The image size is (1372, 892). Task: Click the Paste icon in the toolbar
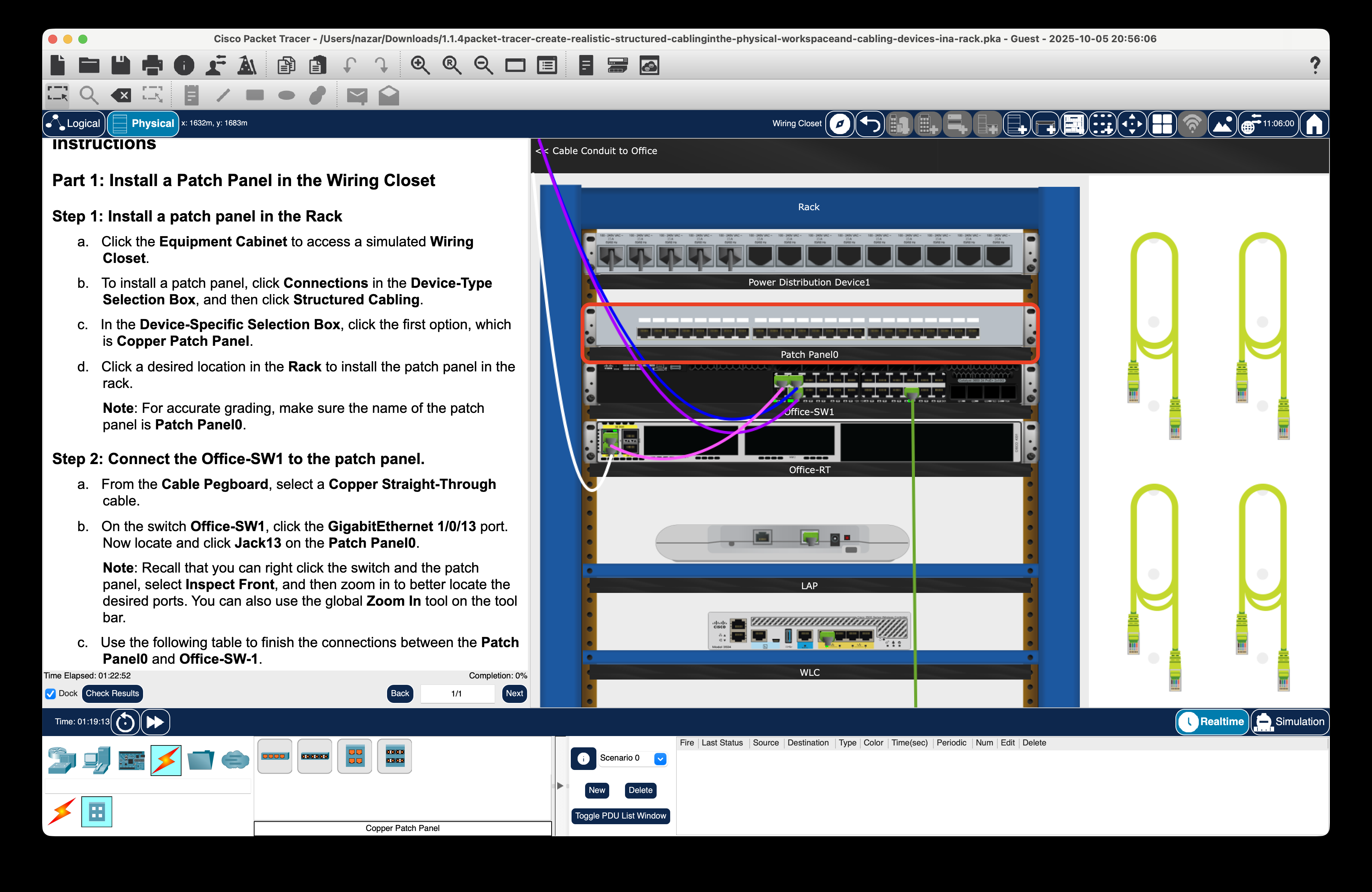click(317, 65)
